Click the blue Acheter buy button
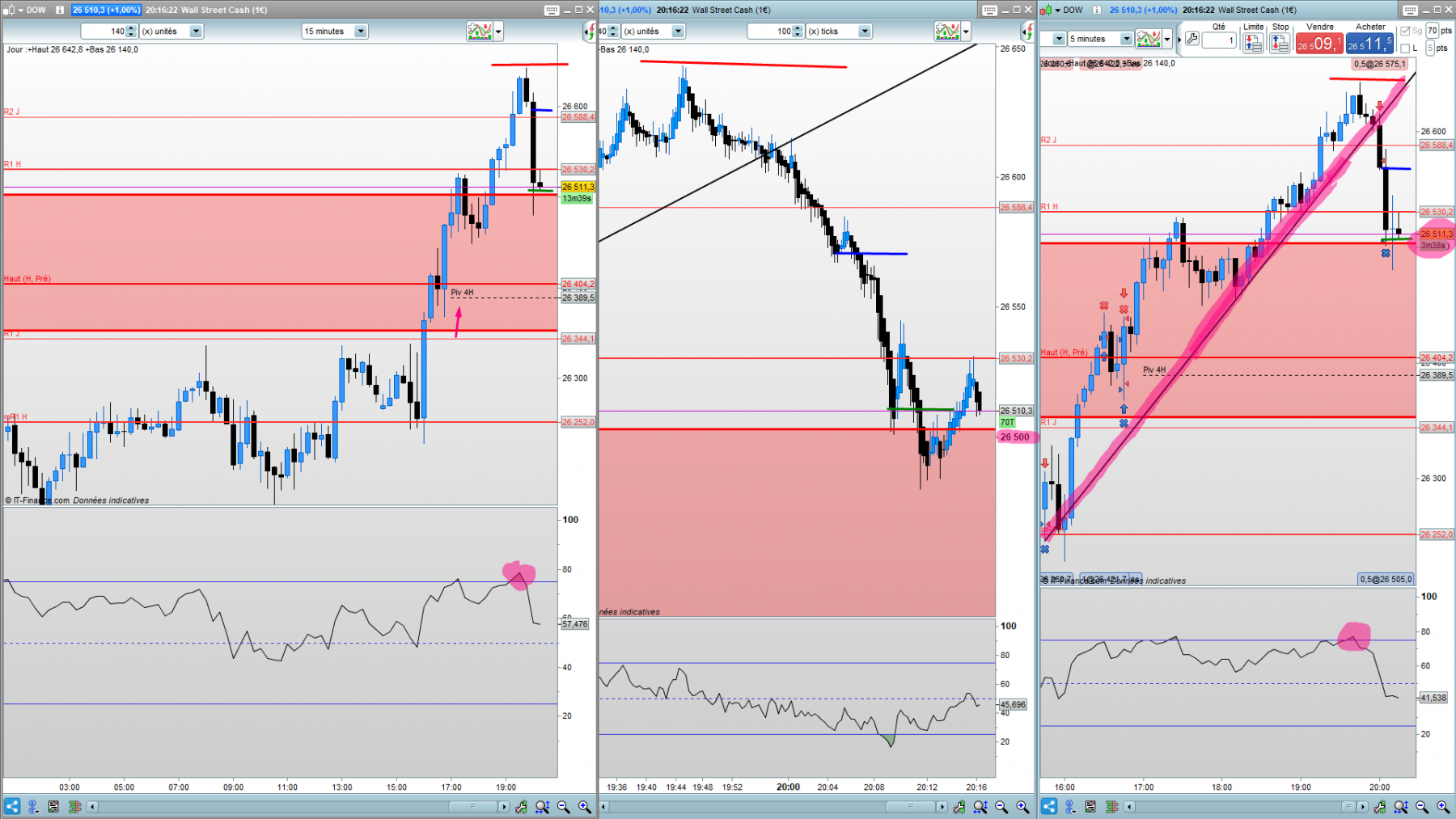The width and height of the screenshot is (1456, 819). (1369, 44)
